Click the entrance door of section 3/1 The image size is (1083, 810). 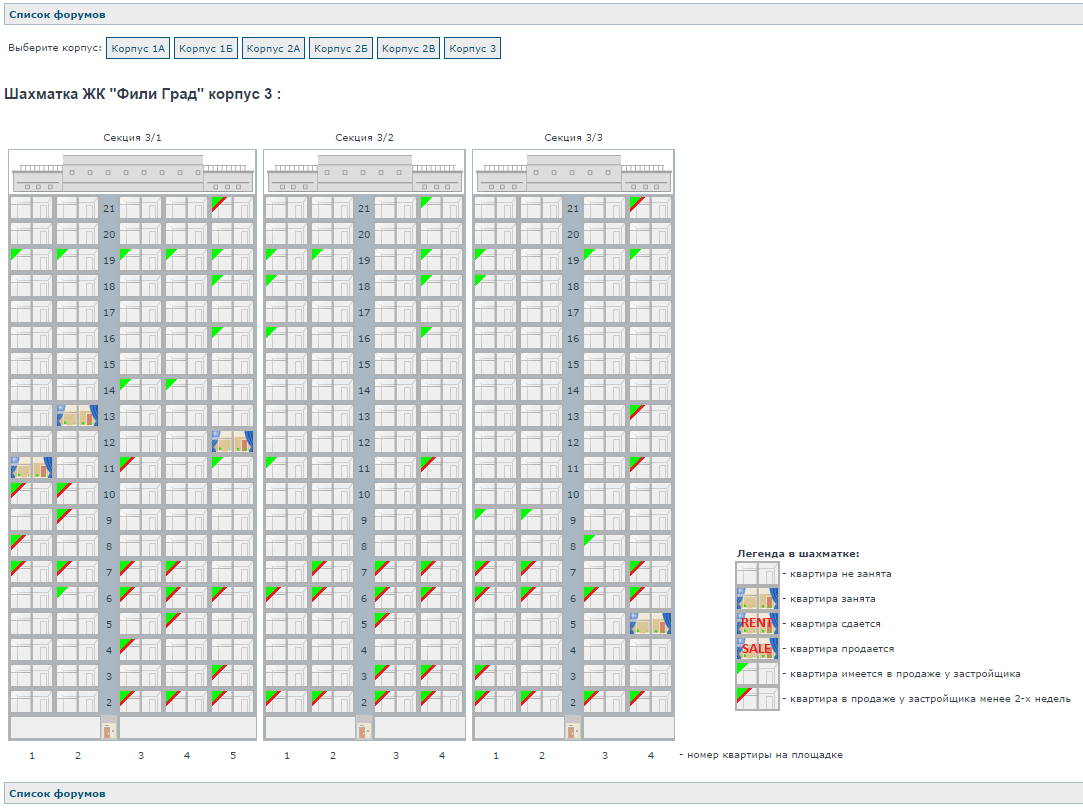[x=109, y=730]
